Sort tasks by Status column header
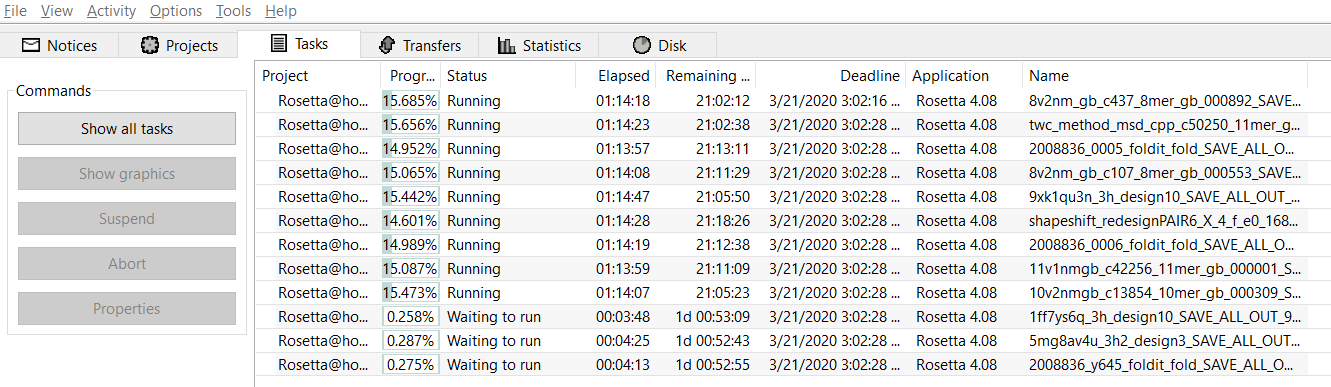This screenshot has height=387, width=1331. click(508, 76)
